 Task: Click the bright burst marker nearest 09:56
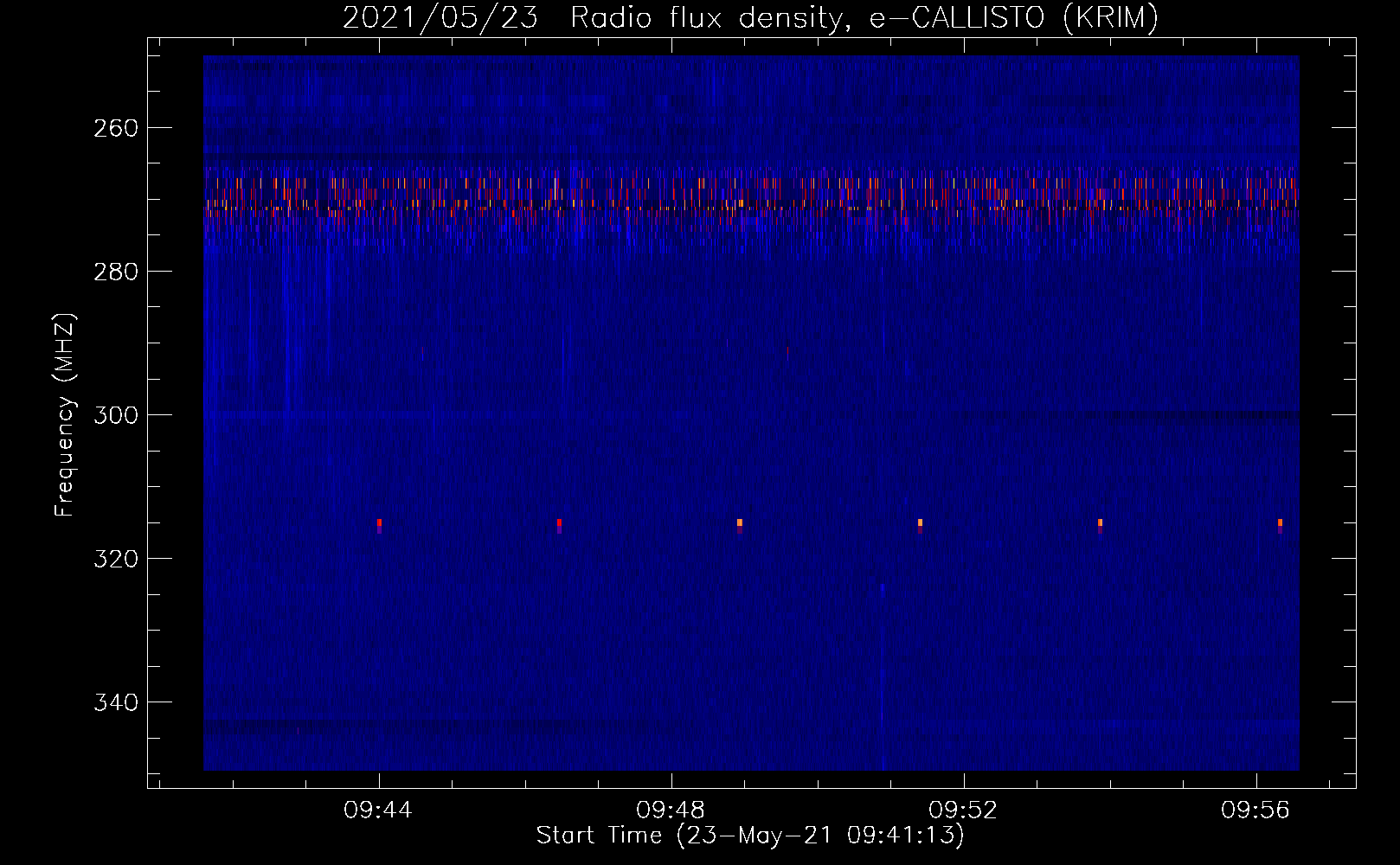[x=1280, y=524]
